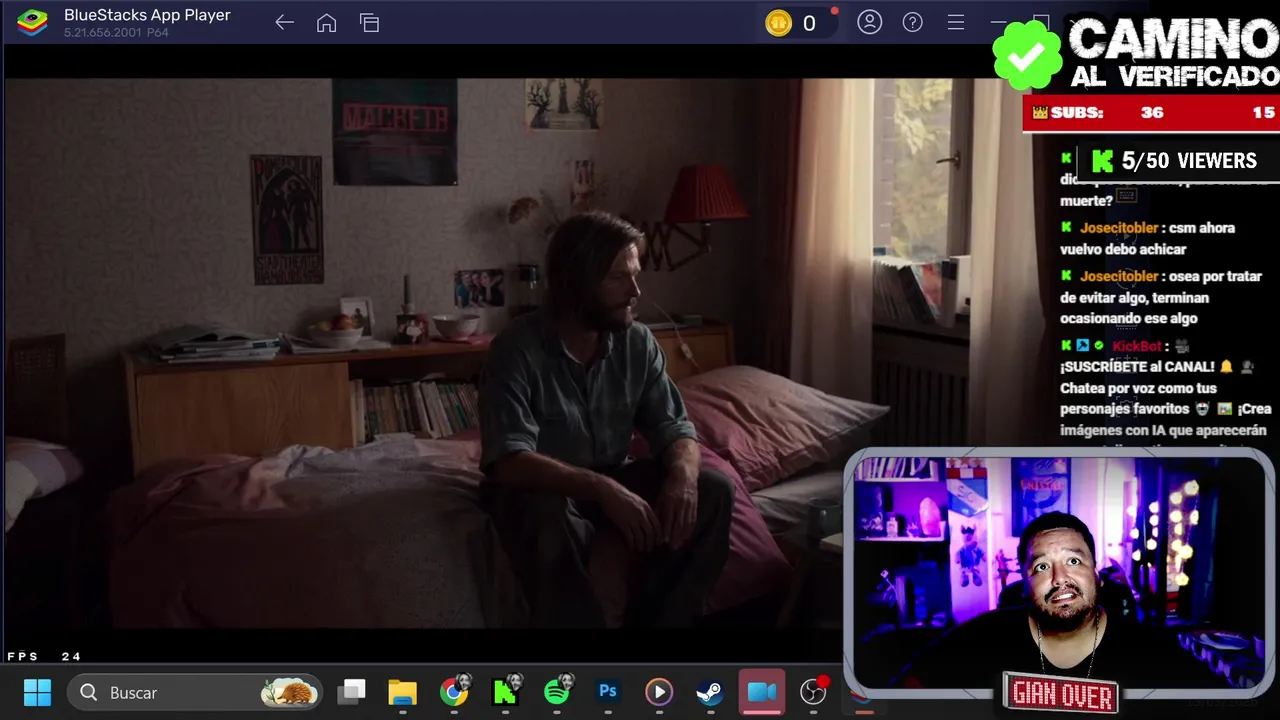
Task: Open the BlueStacks recent apps icon
Action: click(369, 22)
